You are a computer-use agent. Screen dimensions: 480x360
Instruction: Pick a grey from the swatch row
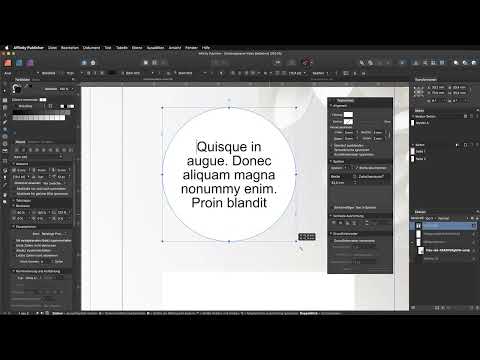40,117
